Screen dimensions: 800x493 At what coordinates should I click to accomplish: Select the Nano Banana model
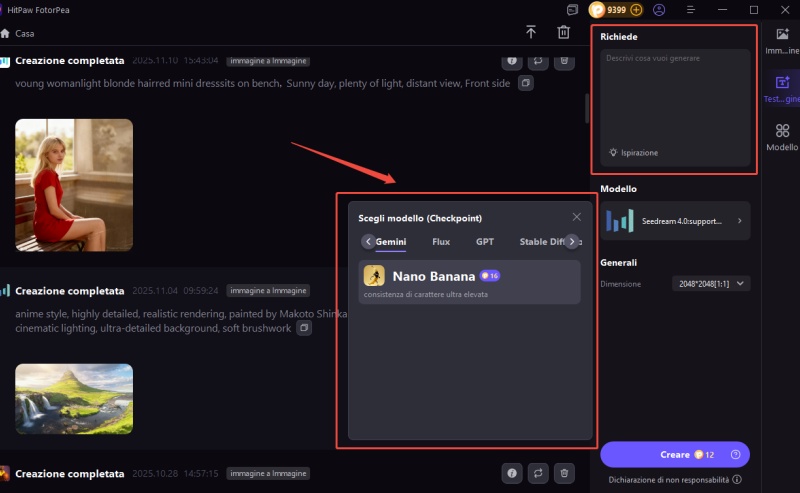click(469, 281)
